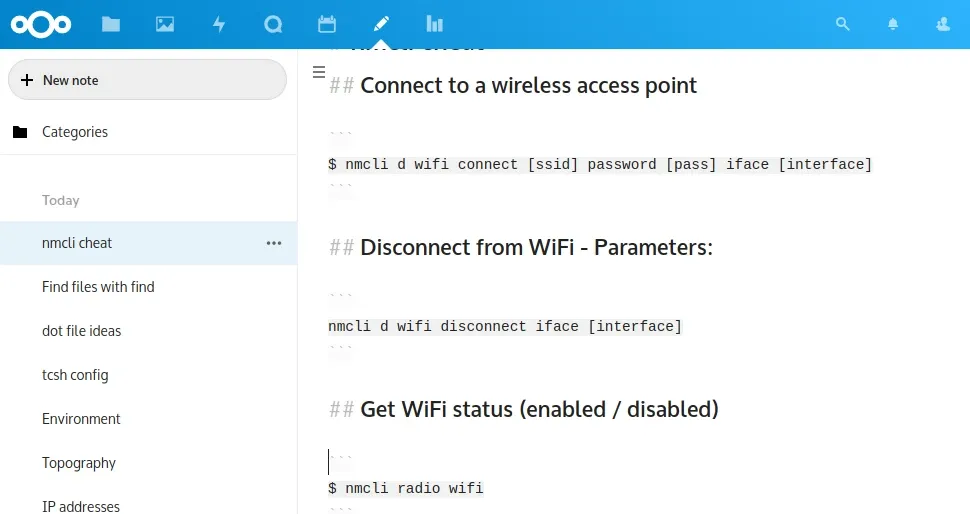Screen dimensions: 970x514
Task: Click the nmcli radio wifi code line
Action: 406,488
